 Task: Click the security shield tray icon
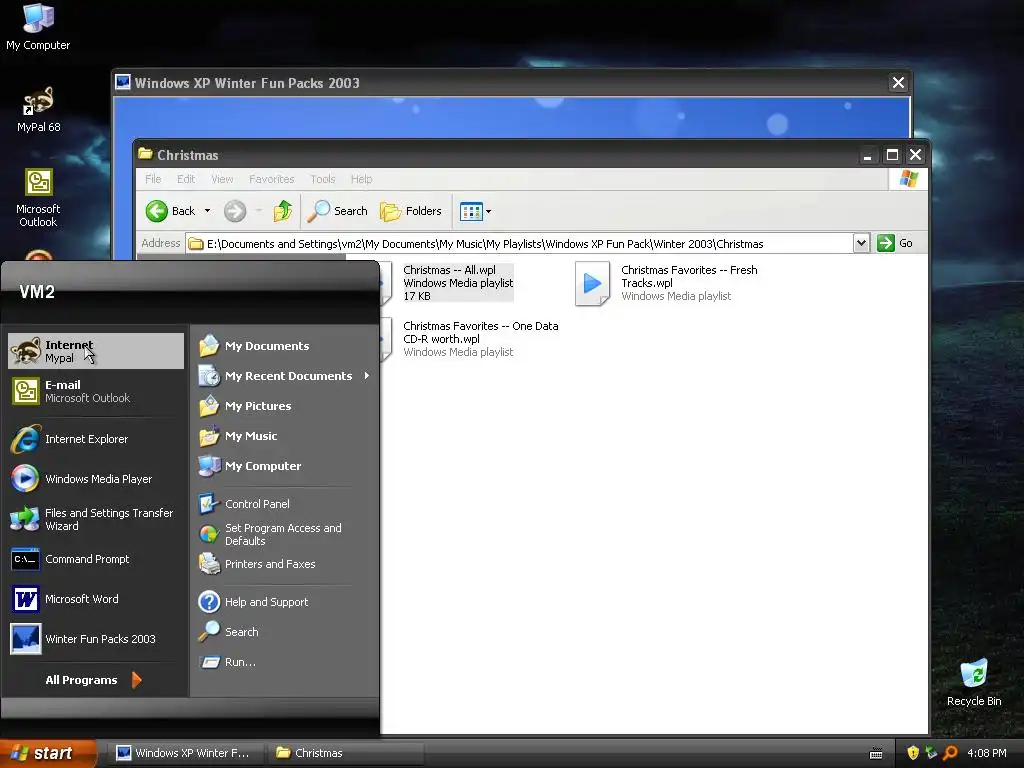point(912,753)
